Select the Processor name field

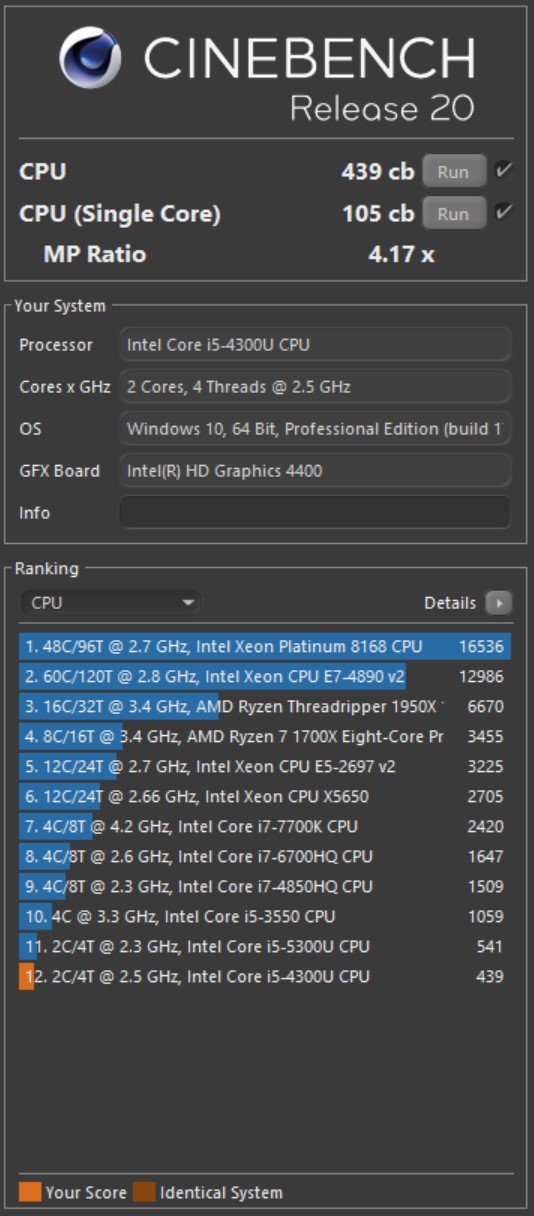pos(315,345)
